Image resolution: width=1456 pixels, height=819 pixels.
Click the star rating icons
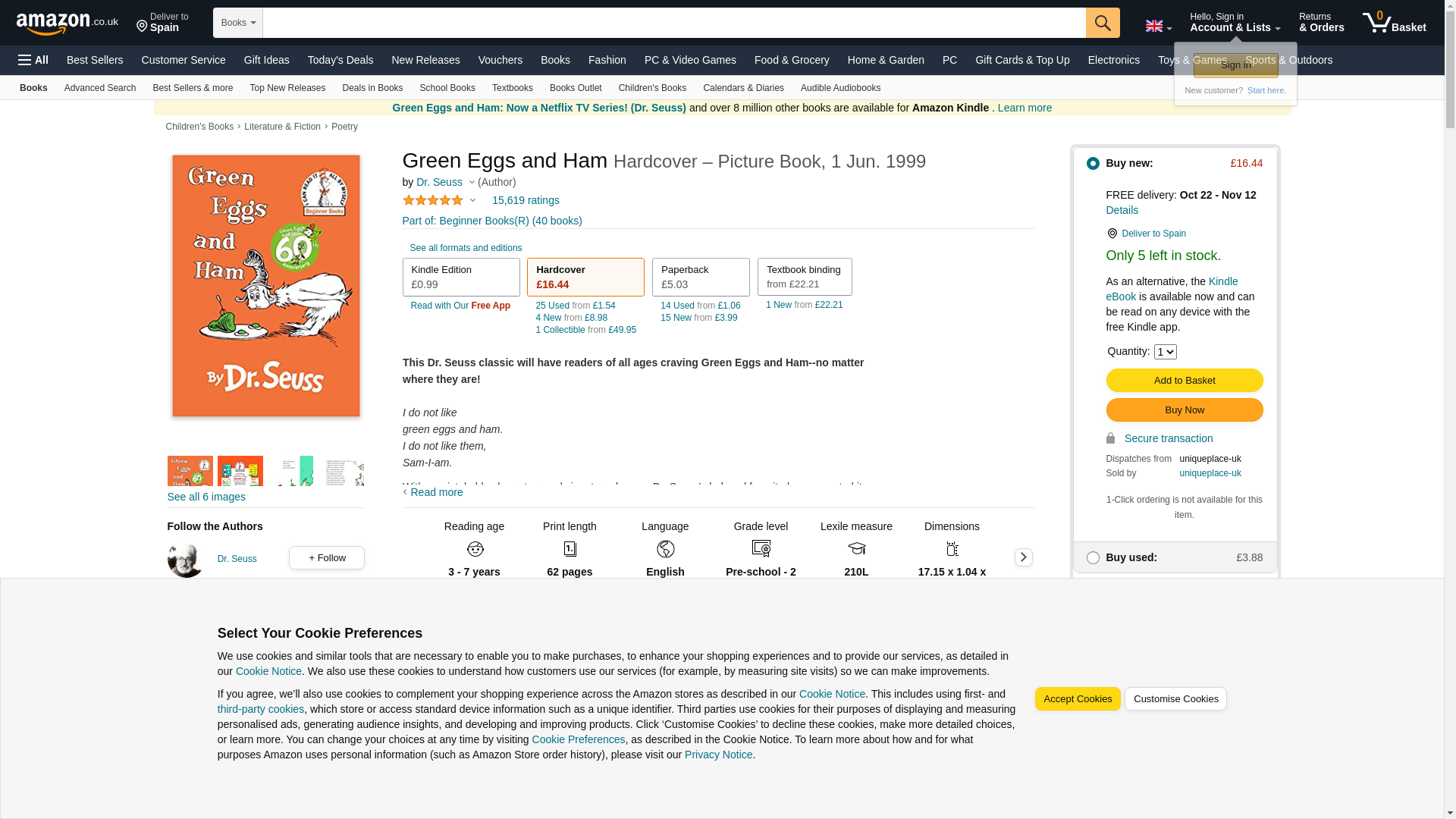point(433,200)
